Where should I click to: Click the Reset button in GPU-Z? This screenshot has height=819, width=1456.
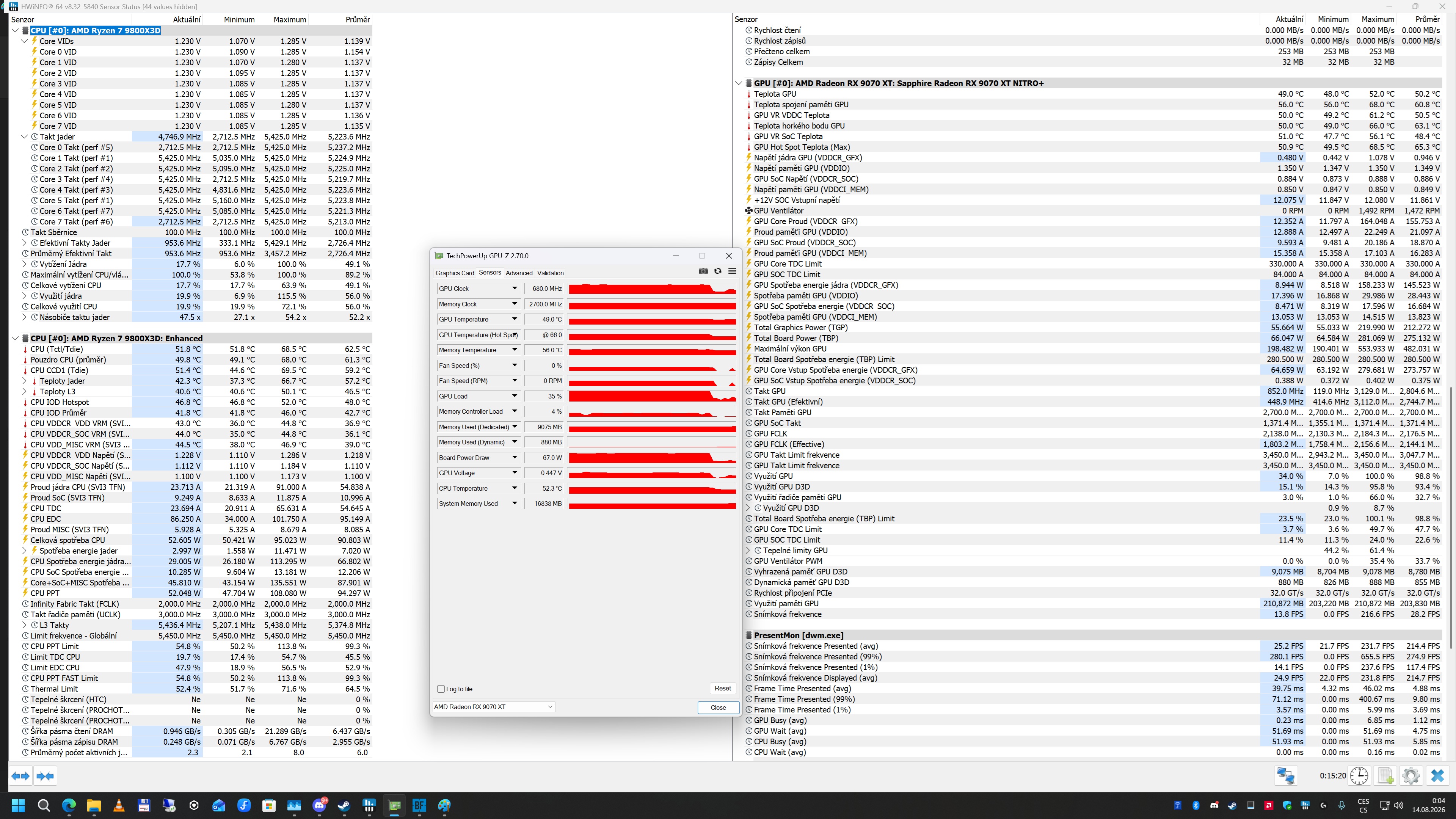pos(722,689)
